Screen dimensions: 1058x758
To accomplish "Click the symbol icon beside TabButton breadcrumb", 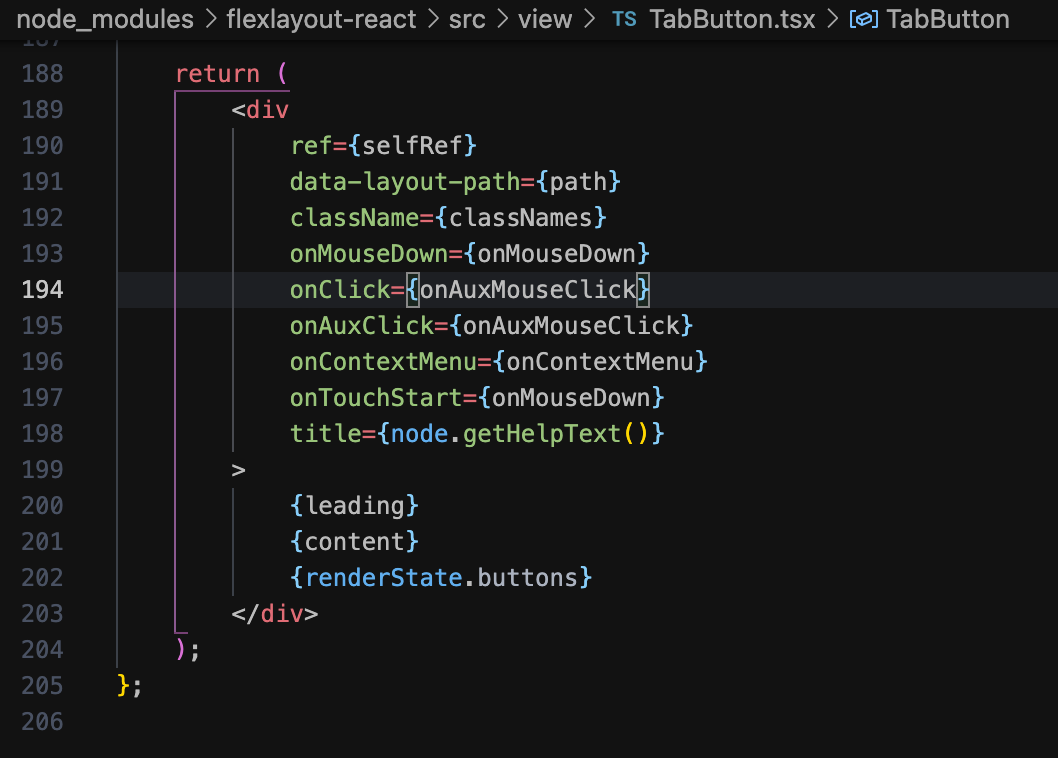I will (864, 19).
